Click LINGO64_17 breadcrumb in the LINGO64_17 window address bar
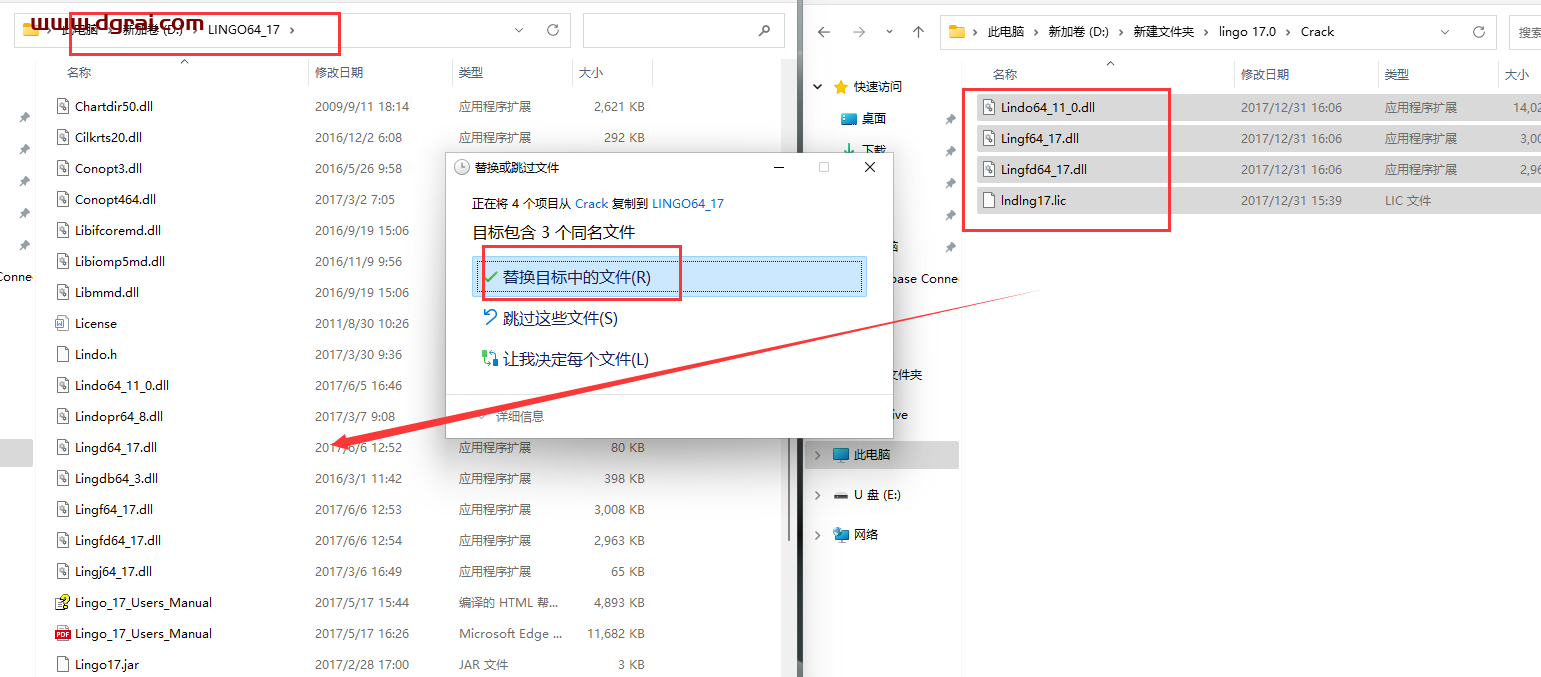 (x=243, y=30)
